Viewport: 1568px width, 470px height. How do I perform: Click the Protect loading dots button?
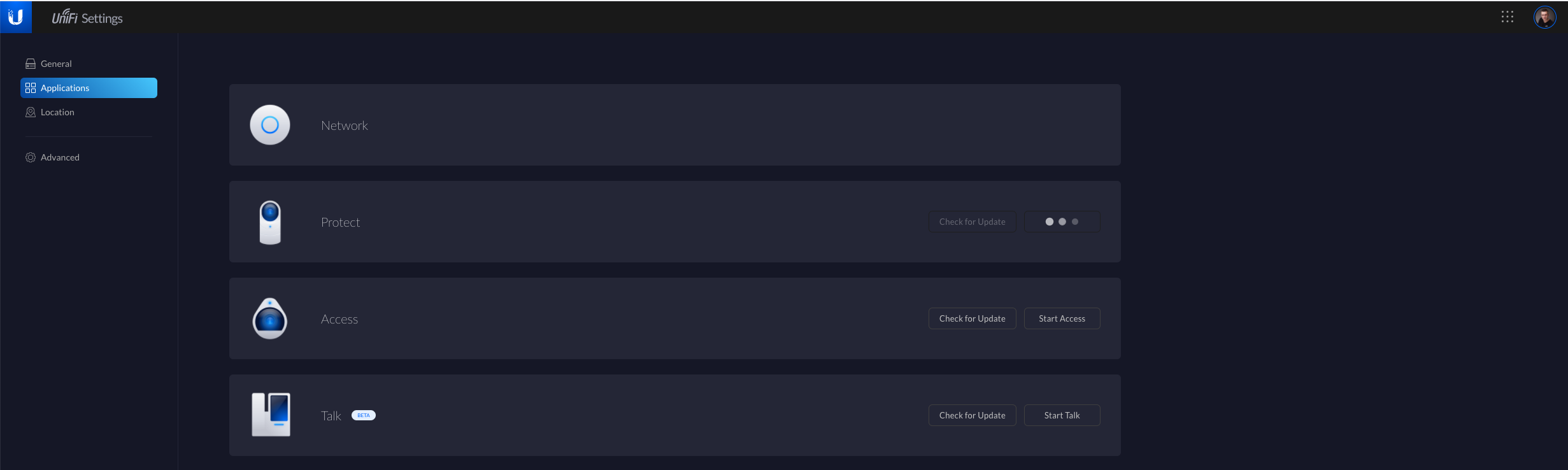[x=1062, y=222]
